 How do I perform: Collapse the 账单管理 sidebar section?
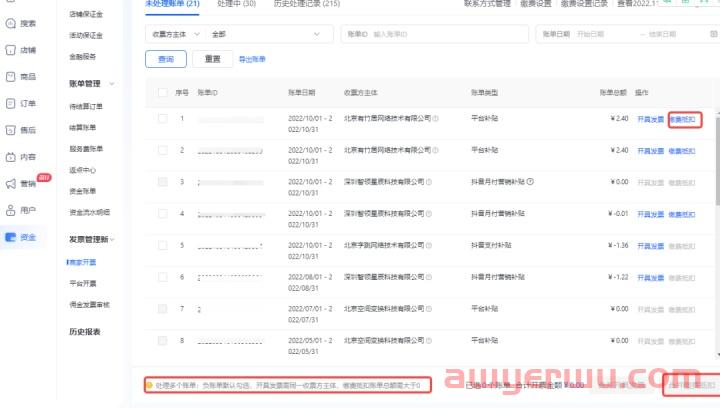pos(111,84)
